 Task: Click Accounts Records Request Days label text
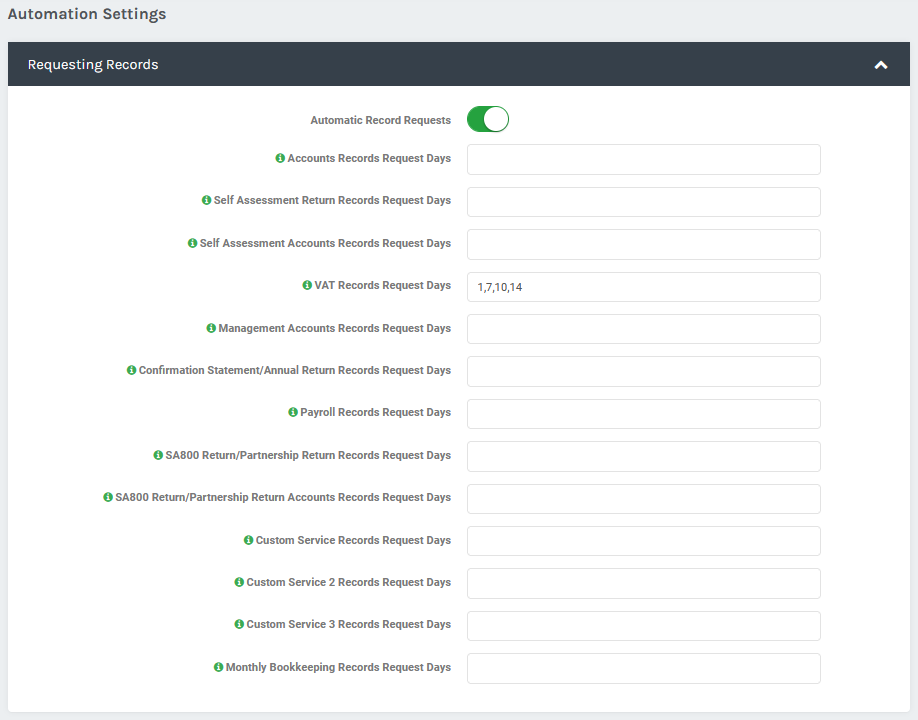click(x=369, y=158)
